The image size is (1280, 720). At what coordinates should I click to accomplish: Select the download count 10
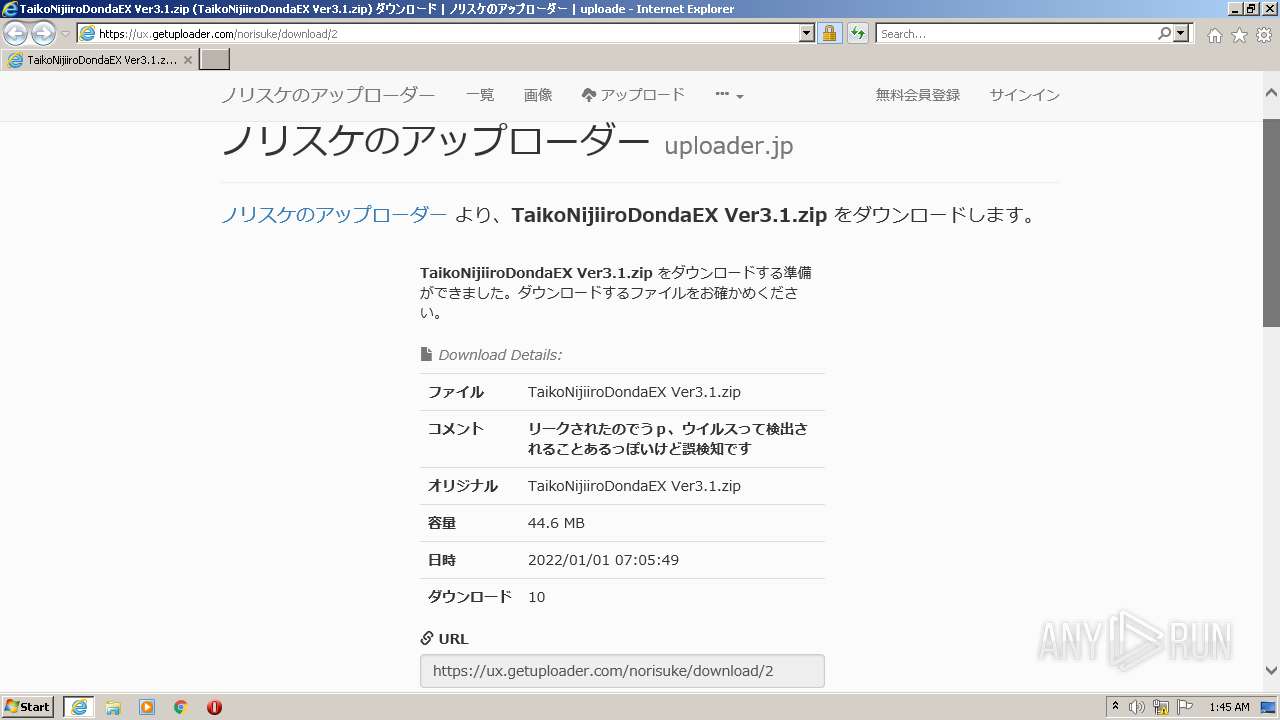pyautogui.click(x=537, y=597)
